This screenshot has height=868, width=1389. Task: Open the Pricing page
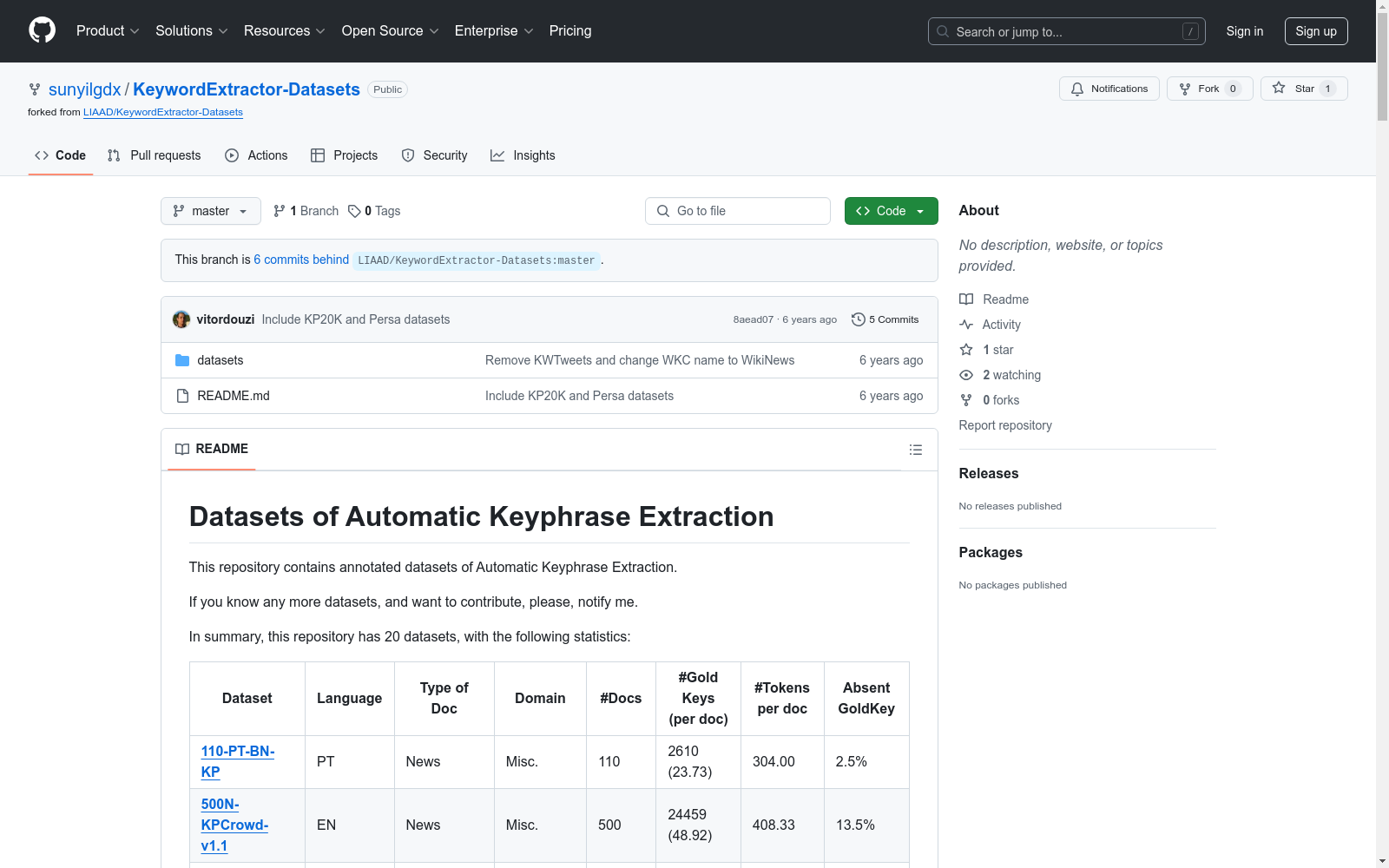pos(570,31)
